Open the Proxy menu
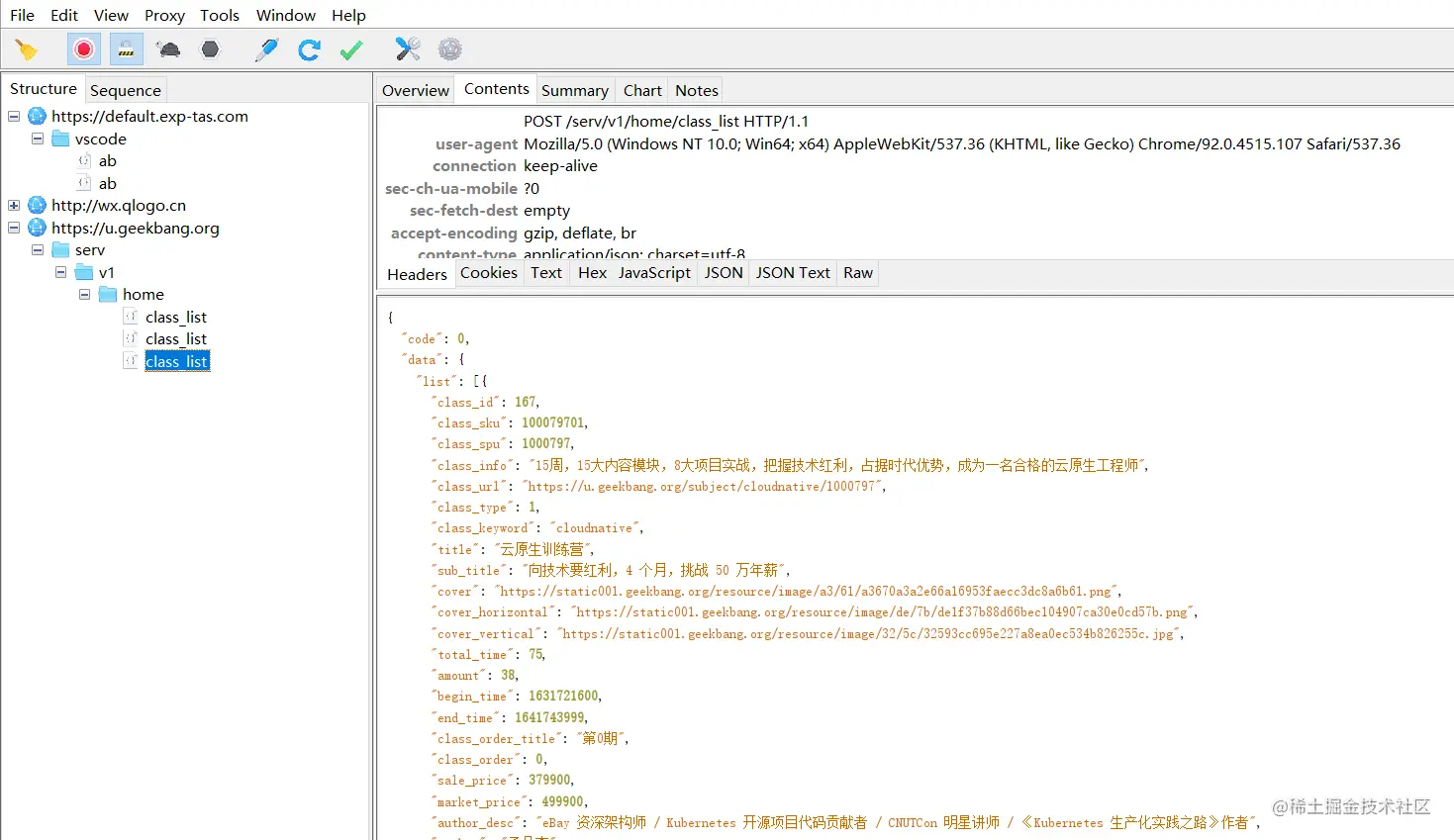Screen dimensions: 1454x840 point(164,15)
